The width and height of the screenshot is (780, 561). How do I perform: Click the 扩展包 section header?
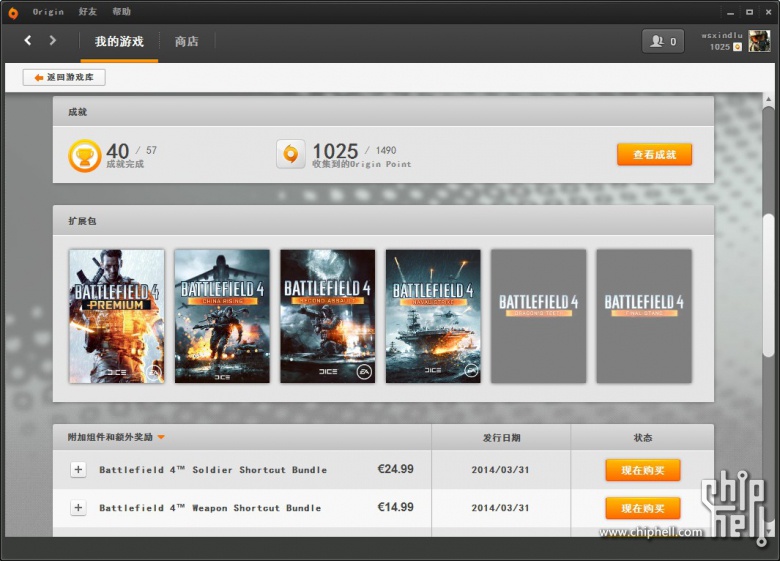pyautogui.click(x=82, y=221)
